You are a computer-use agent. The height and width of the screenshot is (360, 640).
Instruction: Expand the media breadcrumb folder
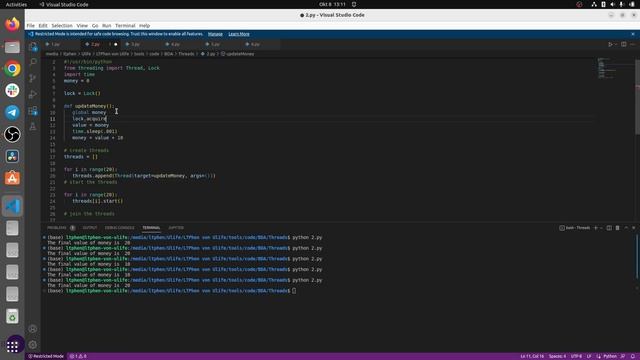[52, 54]
